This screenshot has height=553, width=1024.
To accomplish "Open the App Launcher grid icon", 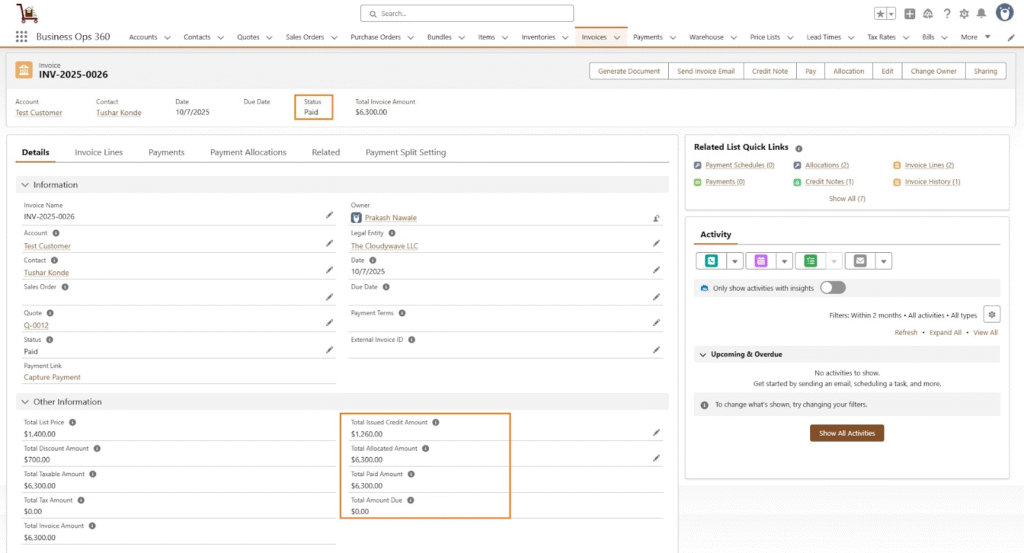I will point(21,37).
